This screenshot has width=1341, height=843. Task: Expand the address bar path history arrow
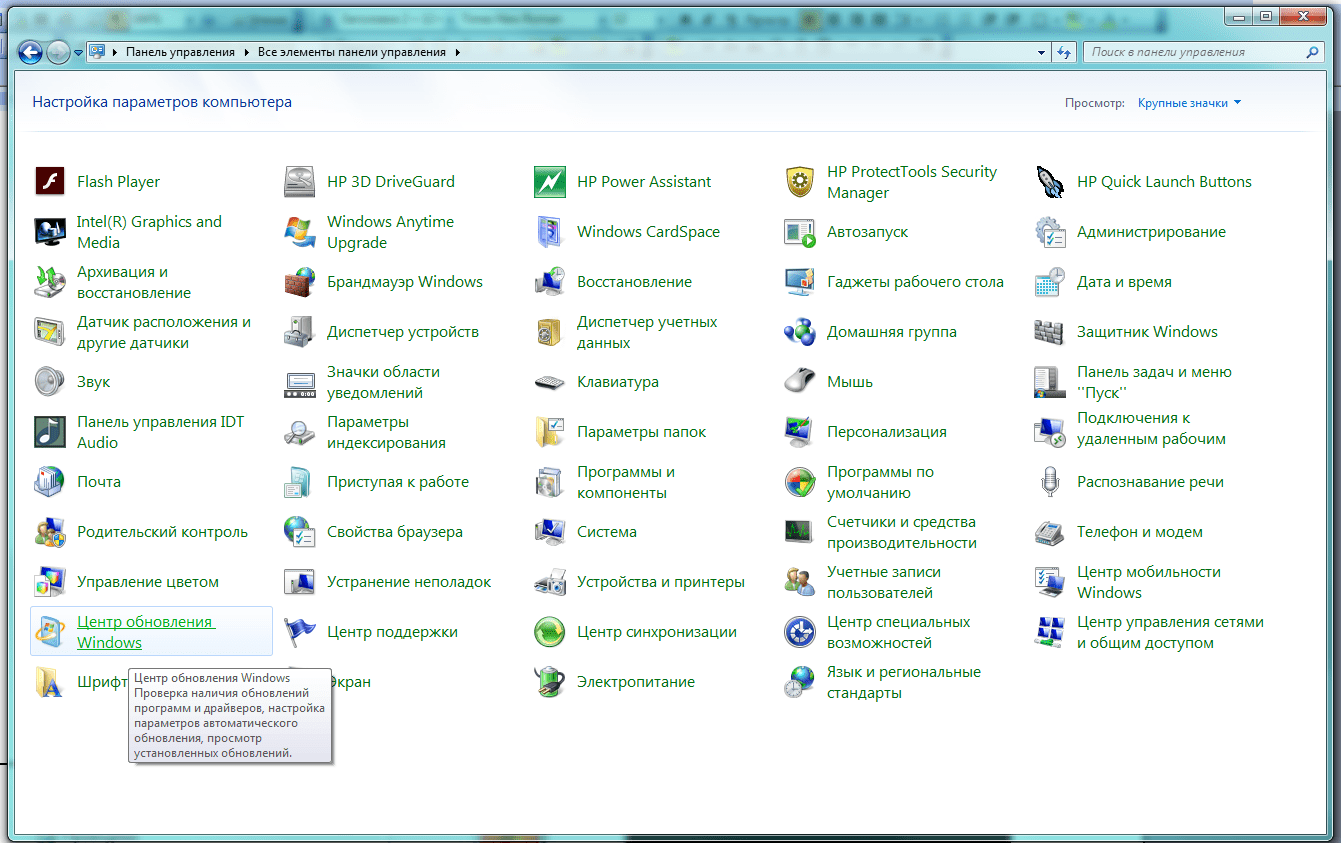(1040, 52)
